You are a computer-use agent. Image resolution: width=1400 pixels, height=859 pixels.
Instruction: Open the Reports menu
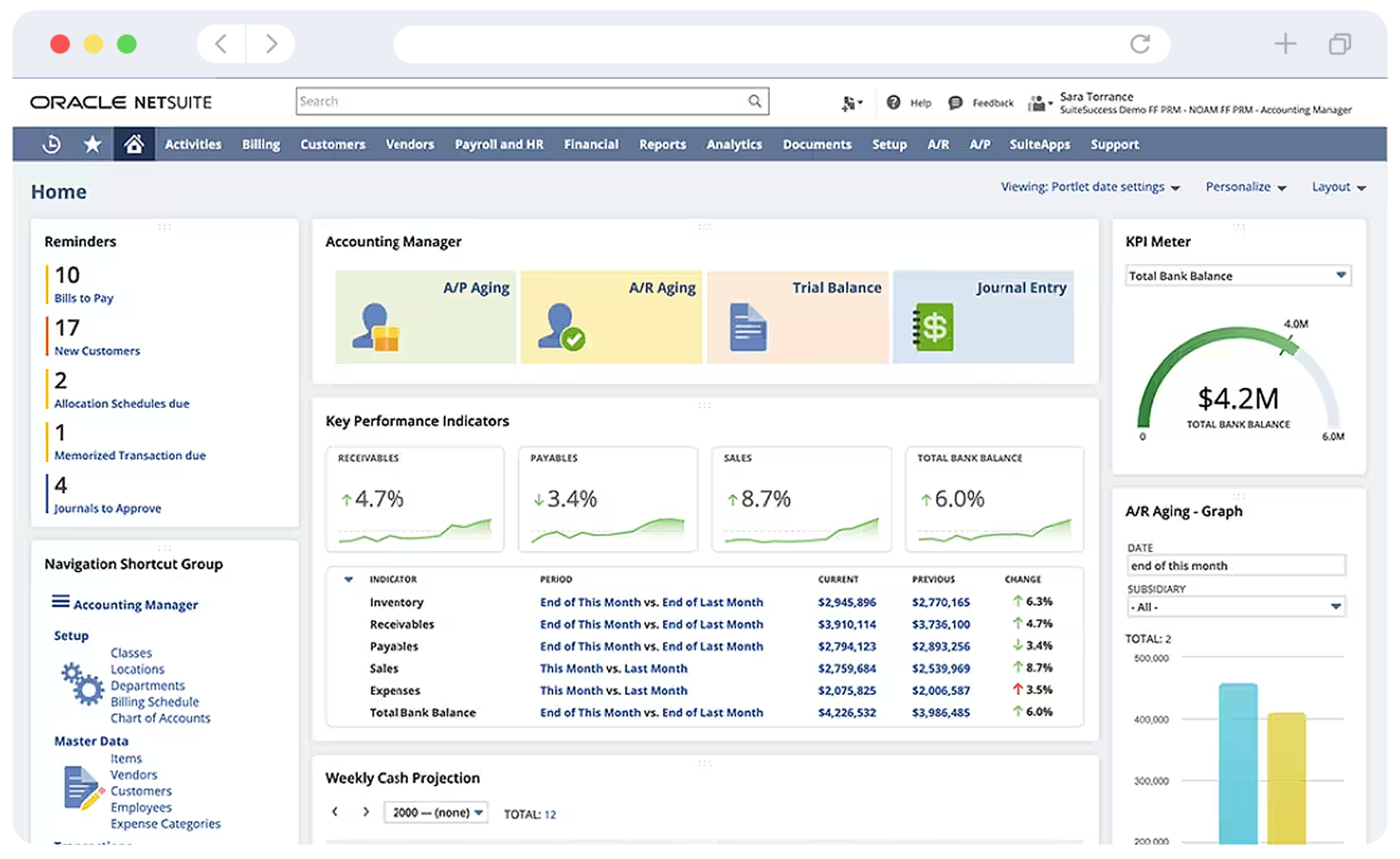click(662, 144)
